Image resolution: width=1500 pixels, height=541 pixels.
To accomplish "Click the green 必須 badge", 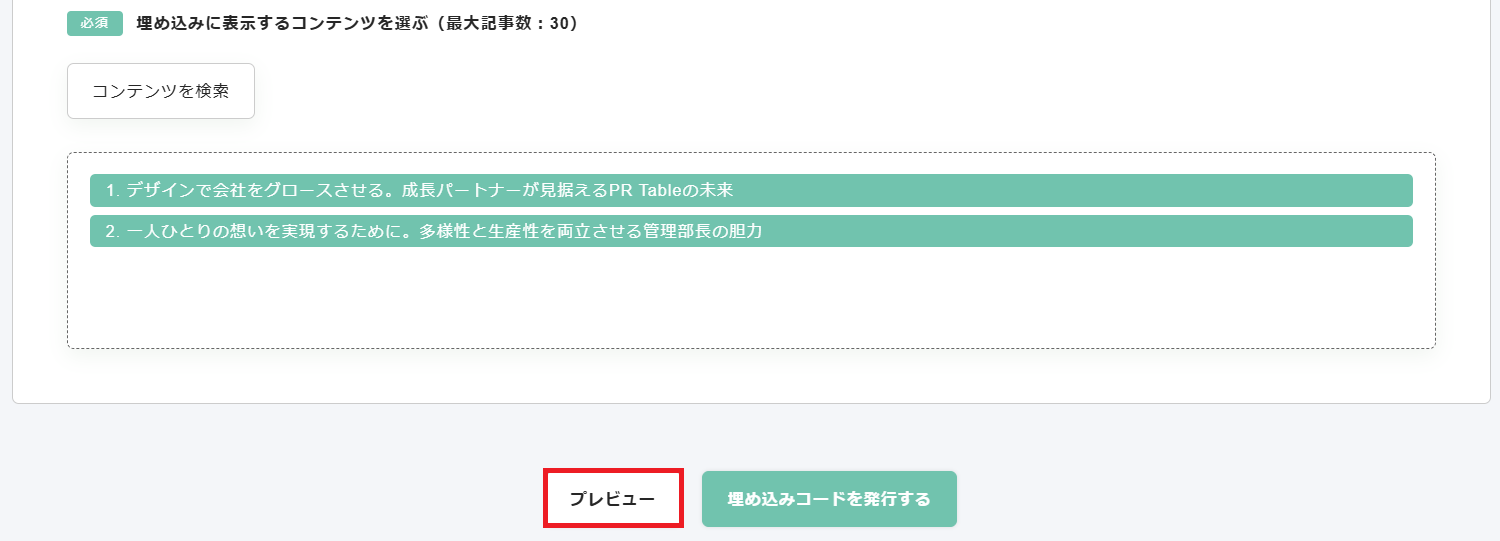I will (x=95, y=23).
